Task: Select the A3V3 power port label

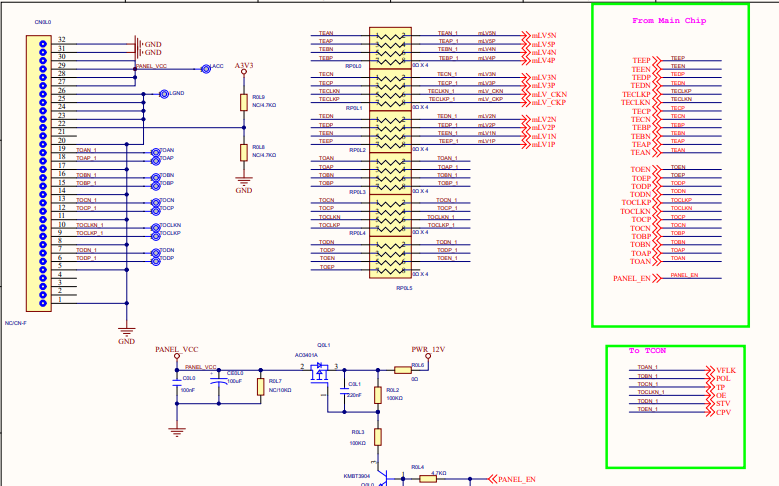Action: (x=244, y=66)
